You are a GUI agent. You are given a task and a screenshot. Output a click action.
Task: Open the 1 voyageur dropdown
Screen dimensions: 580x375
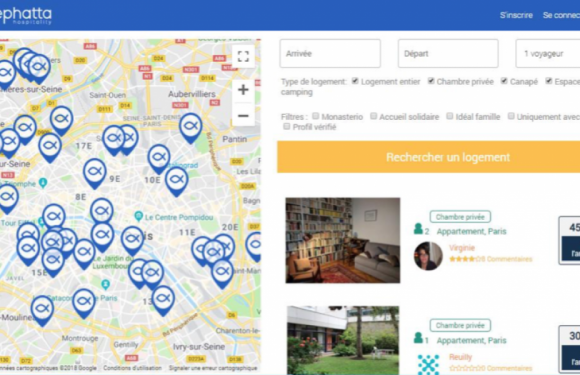point(548,54)
